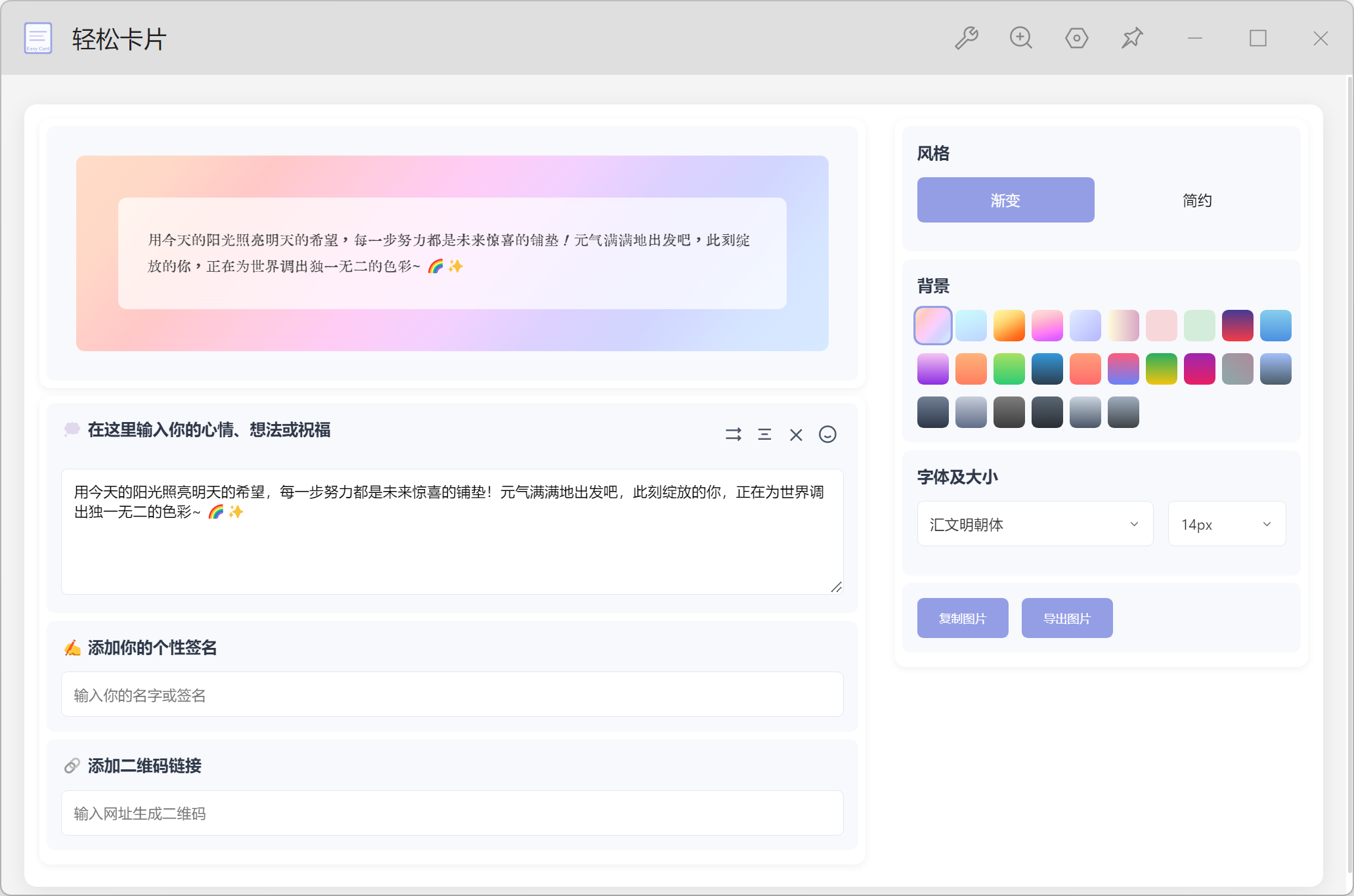Image resolution: width=1354 pixels, height=896 pixels.
Task: Select the cream-to-pink gradient swatch
Action: 1124,326
